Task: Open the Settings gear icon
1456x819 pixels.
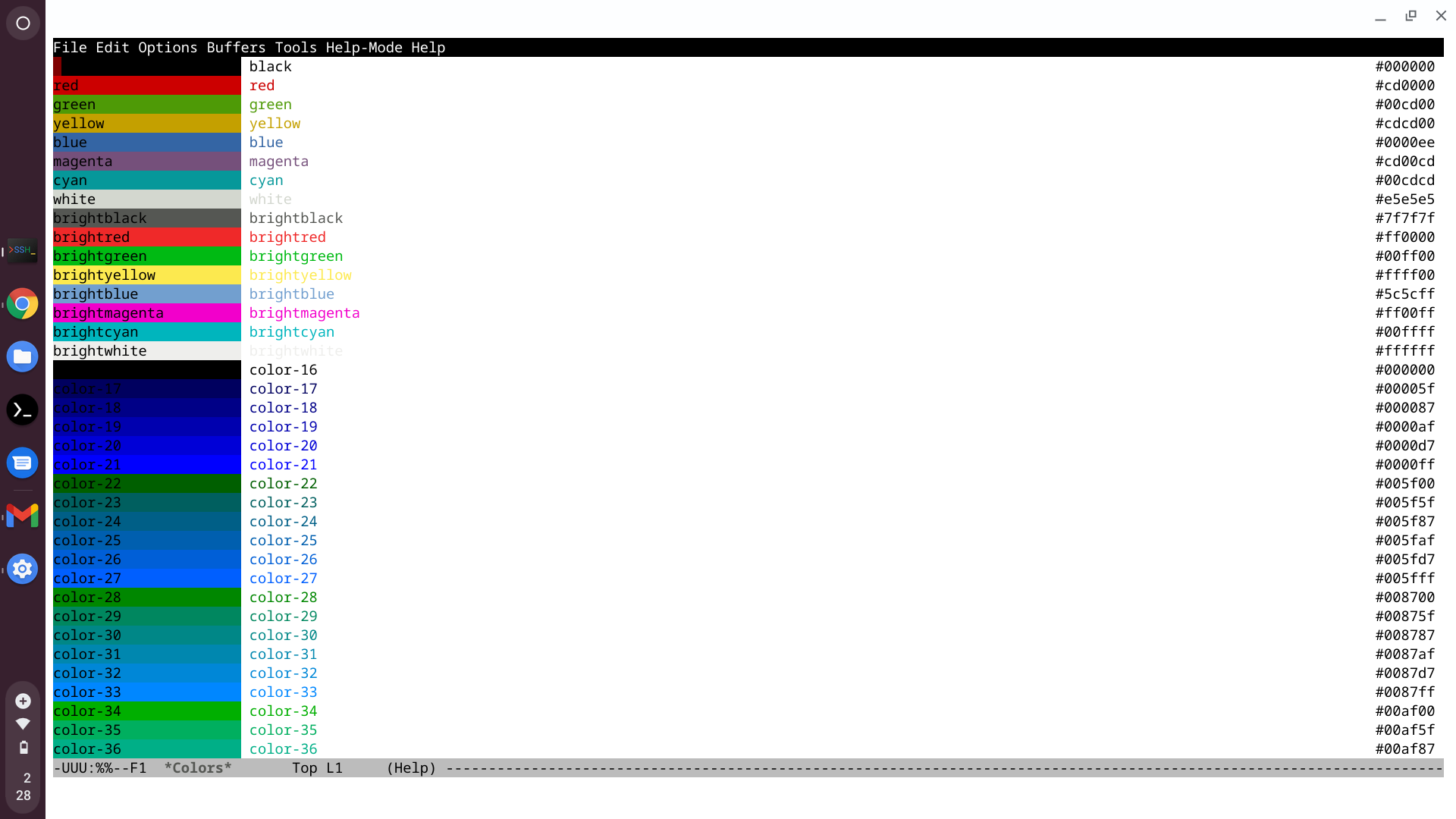Action: (22, 569)
